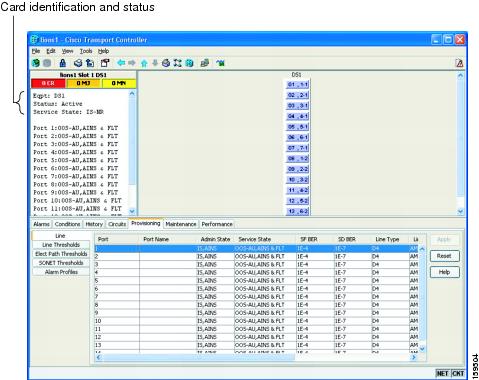Viewport: 479px width, 380px height.
Task: Open the Alarm Profiles subtab
Action: tap(61, 272)
